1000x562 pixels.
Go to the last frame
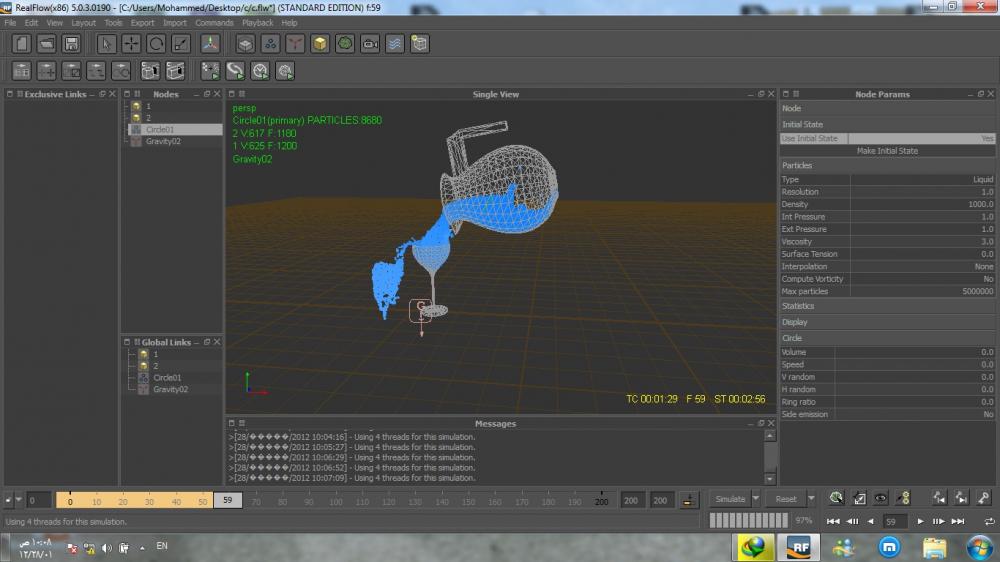958,522
